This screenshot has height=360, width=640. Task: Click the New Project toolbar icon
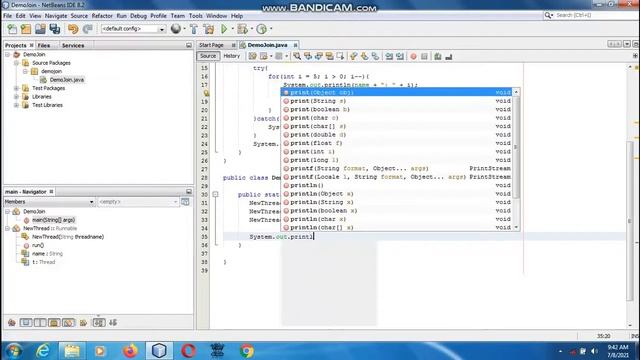pyautogui.click(x=26, y=29)
